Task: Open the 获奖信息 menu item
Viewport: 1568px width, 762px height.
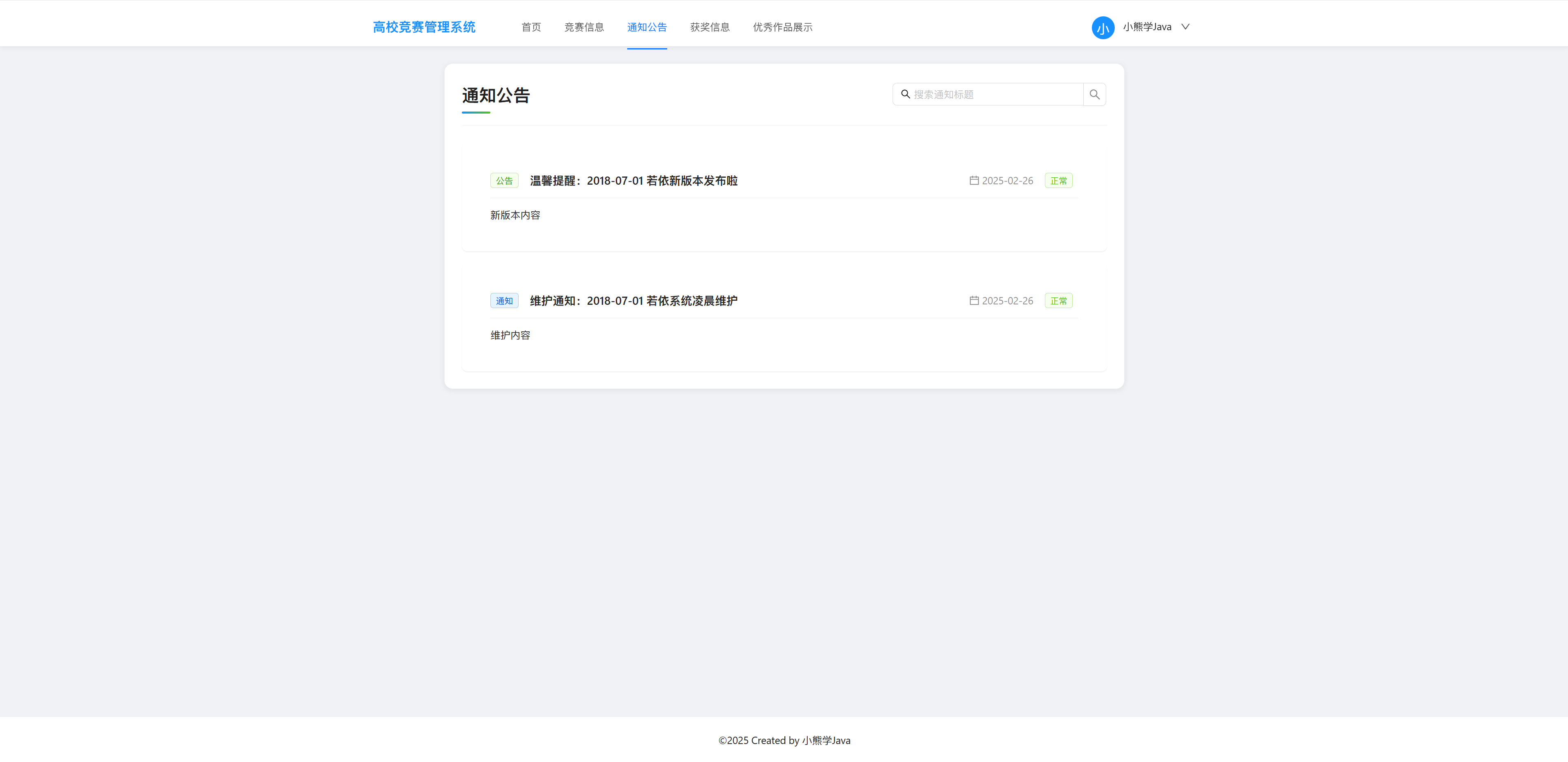Action: [x=709, y=27]
